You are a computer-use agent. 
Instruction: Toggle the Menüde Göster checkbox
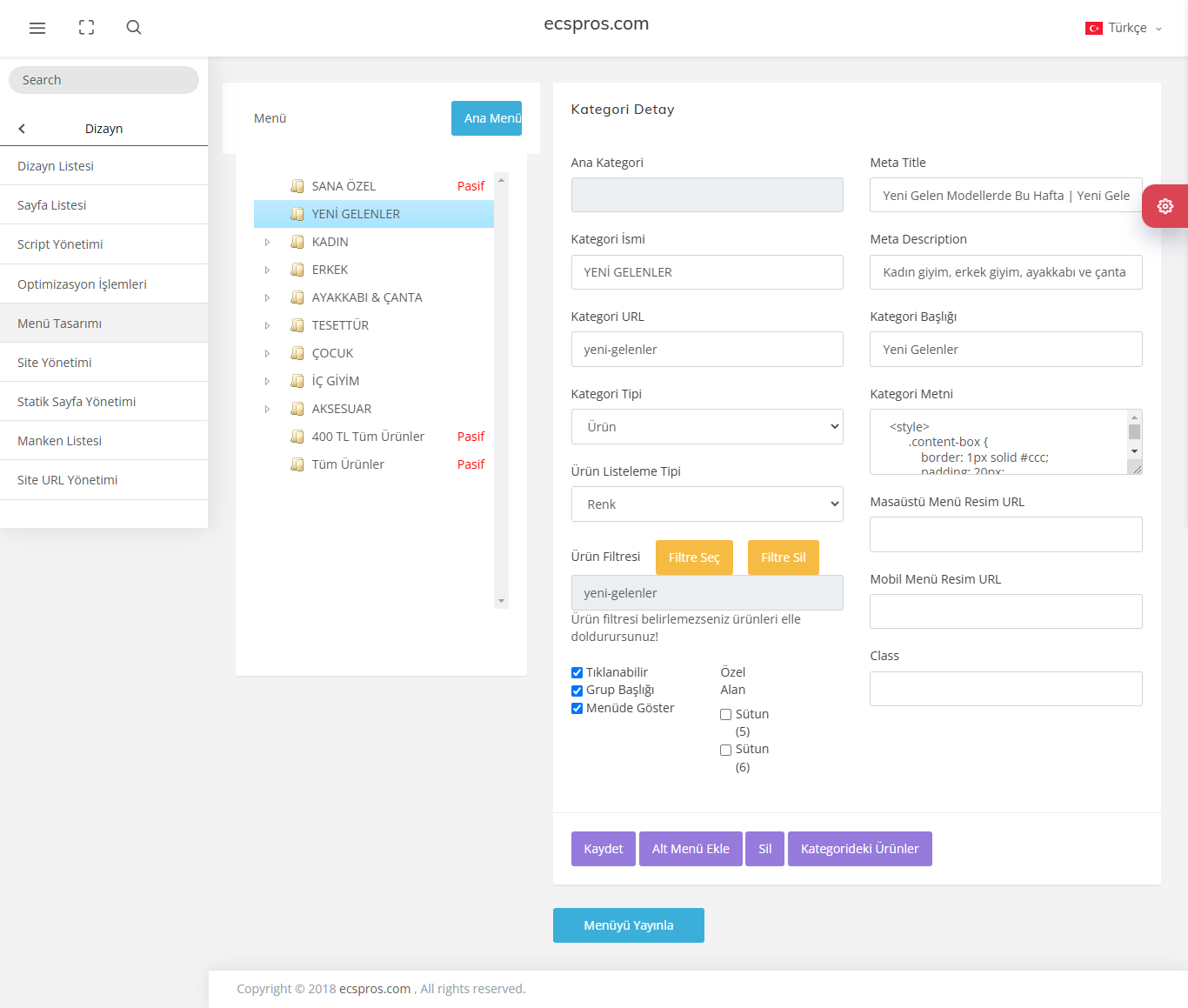[577, 708]
